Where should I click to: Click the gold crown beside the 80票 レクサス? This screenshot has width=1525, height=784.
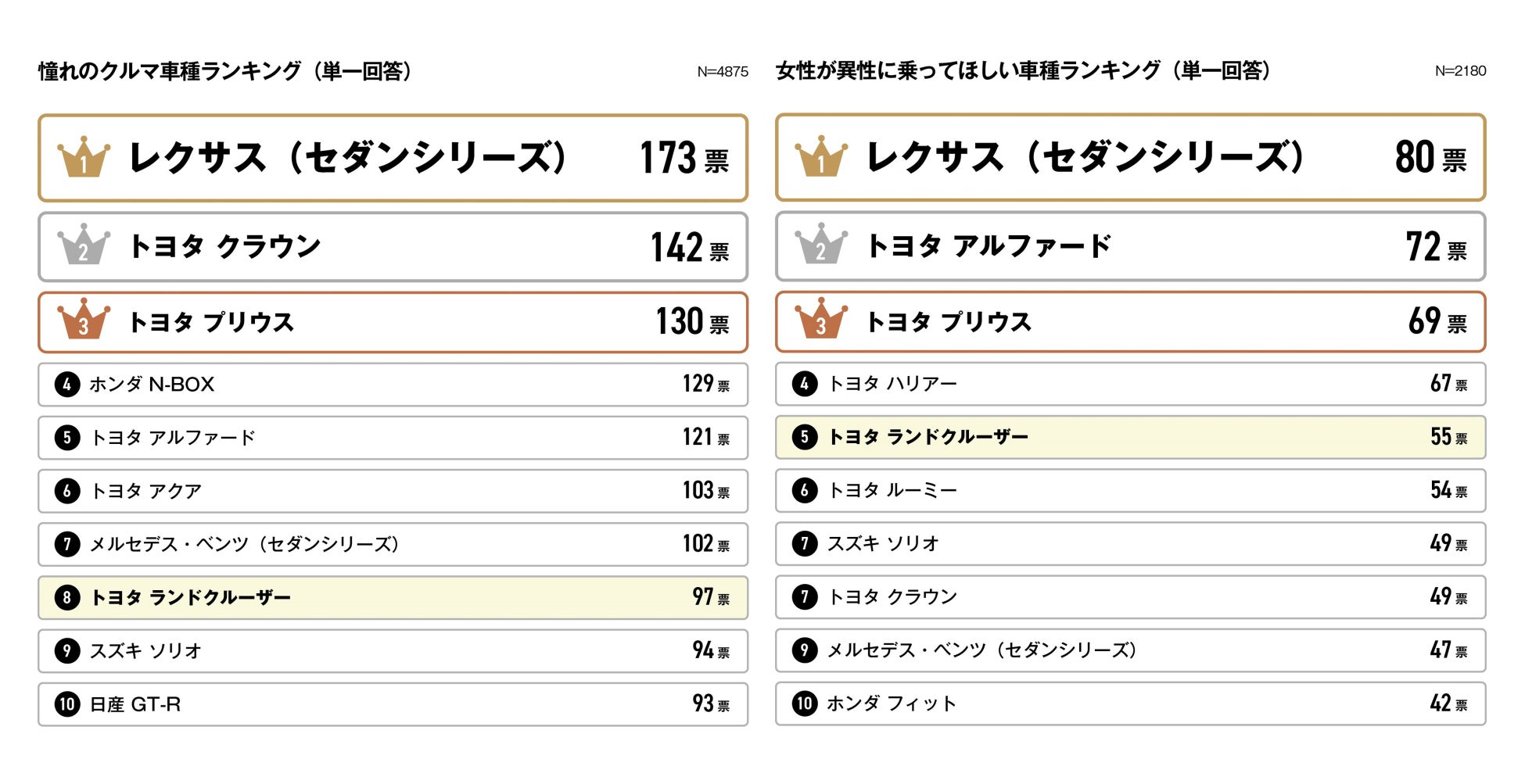coord(821,157)
